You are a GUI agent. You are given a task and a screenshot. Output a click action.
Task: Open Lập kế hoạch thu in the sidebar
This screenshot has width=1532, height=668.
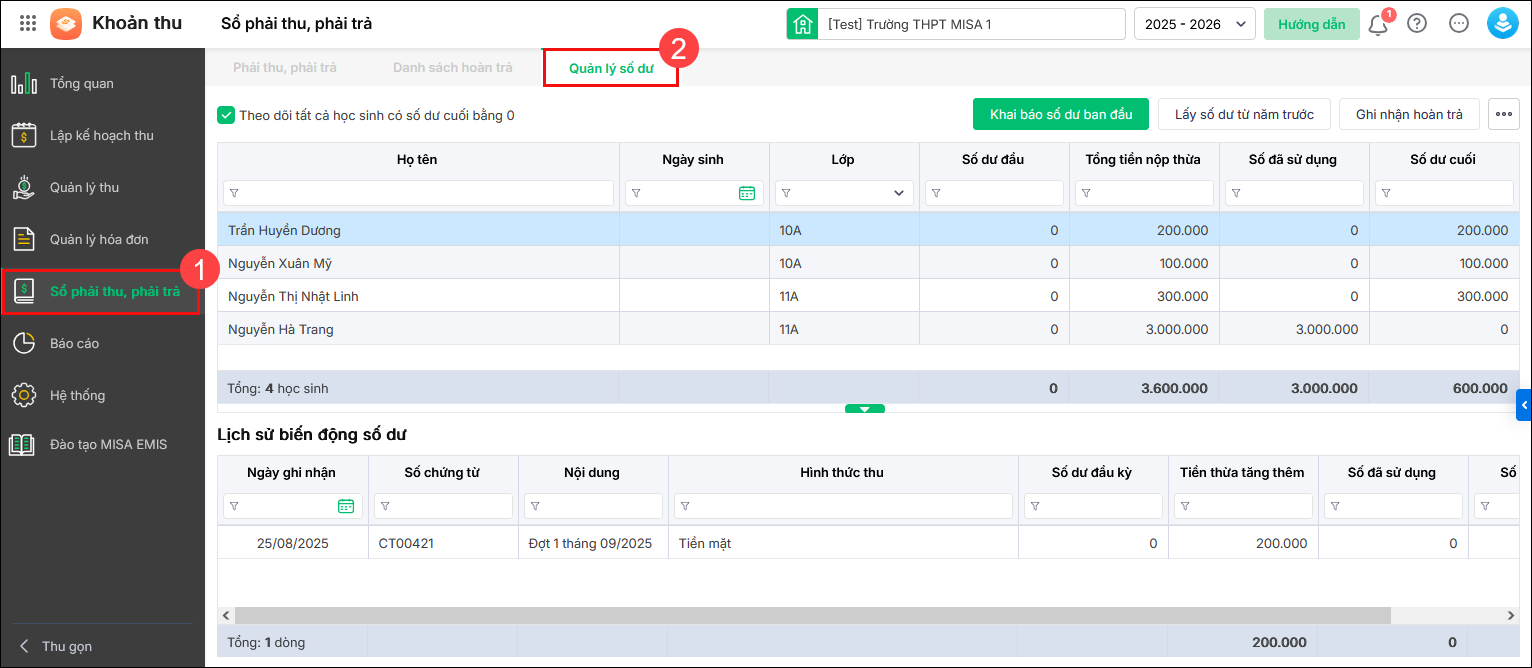tap(101, 135)
